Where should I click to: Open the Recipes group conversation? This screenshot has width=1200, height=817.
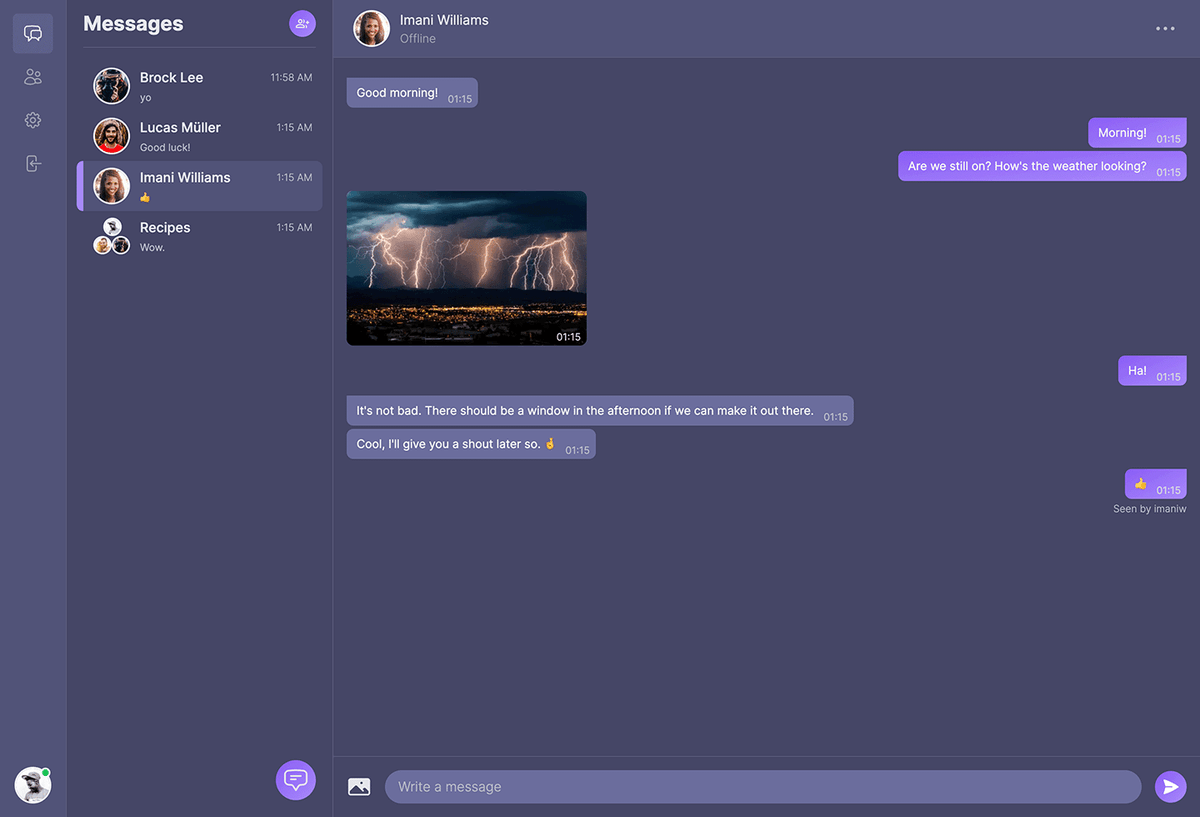(199, 236)
